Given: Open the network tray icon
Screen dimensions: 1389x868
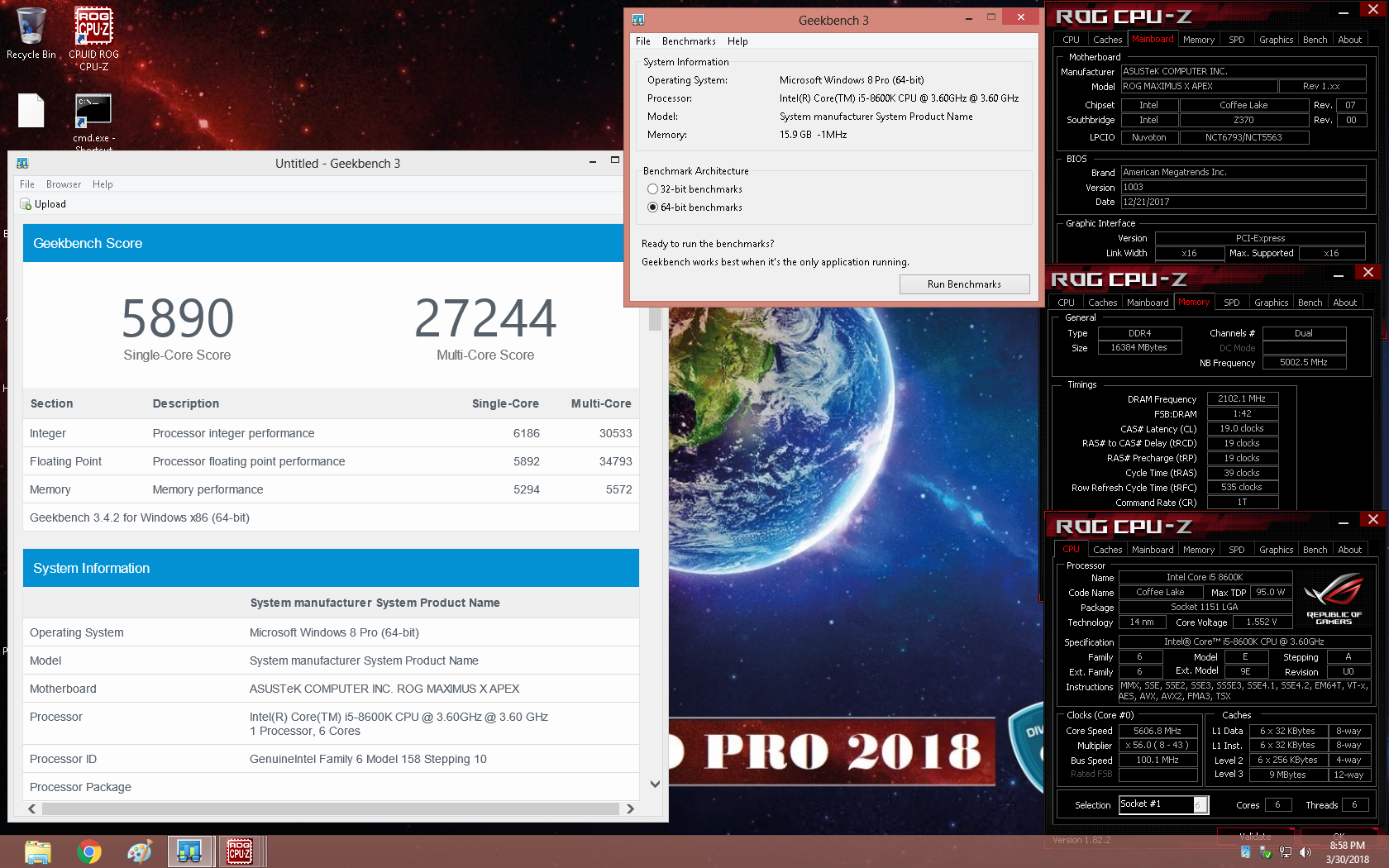Looking at the screenshot, I should [1286, 852].
